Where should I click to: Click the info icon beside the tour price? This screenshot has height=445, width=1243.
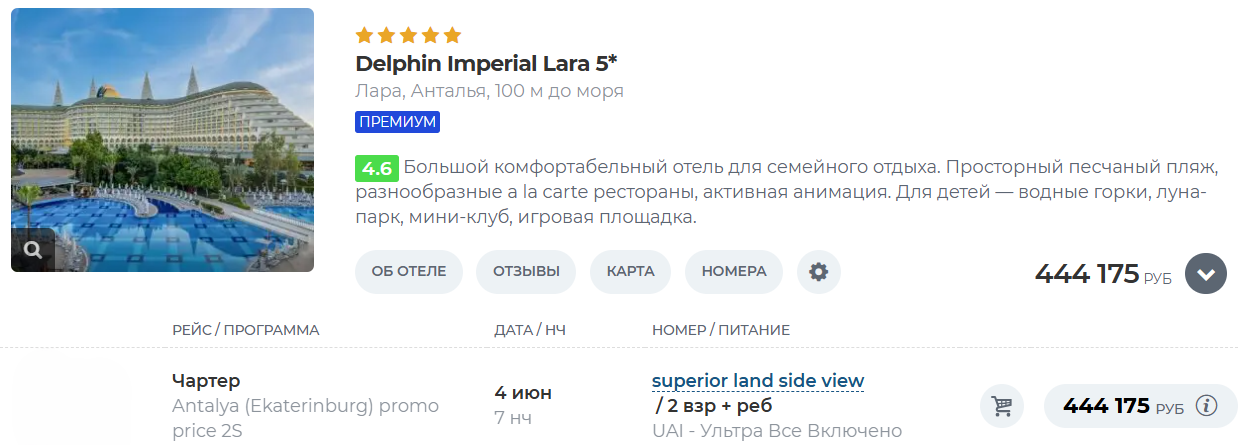point(1207,406)
